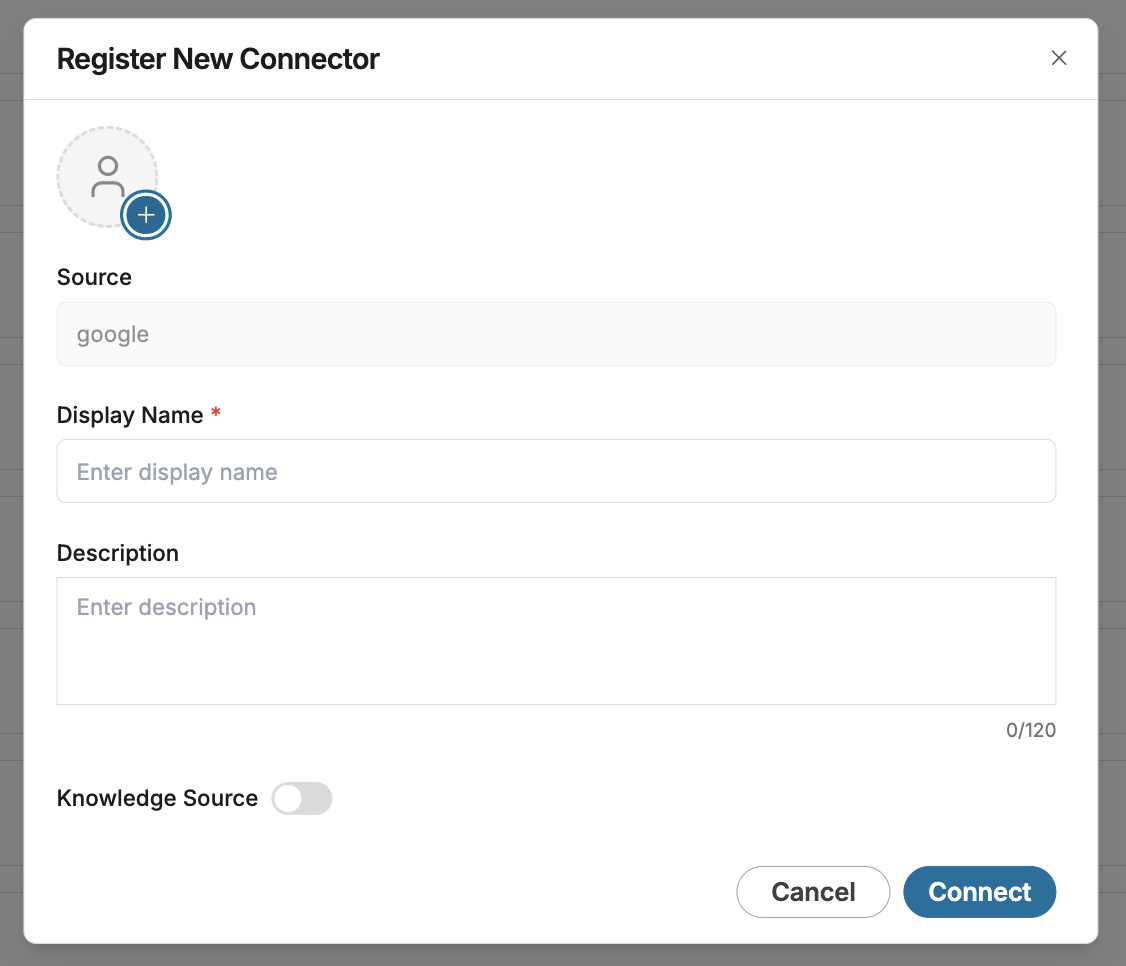Click the 0/120 character counter
The height and width of the screenshot is (966, 1126).
click(x=1030, y=730)
